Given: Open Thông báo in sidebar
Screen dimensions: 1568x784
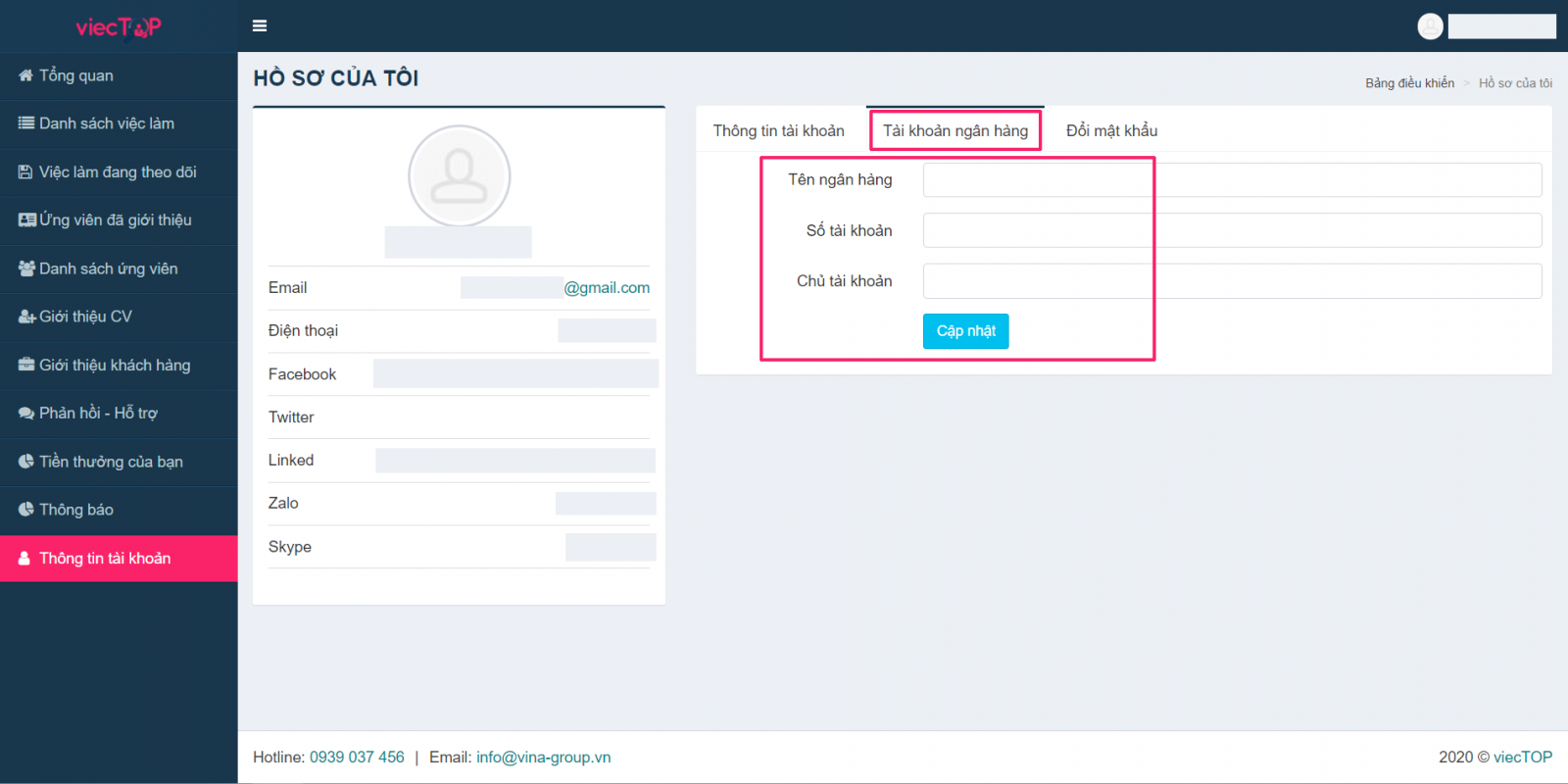Looking at the screenshot, I should pyautogui.click(x=119, y=510).
